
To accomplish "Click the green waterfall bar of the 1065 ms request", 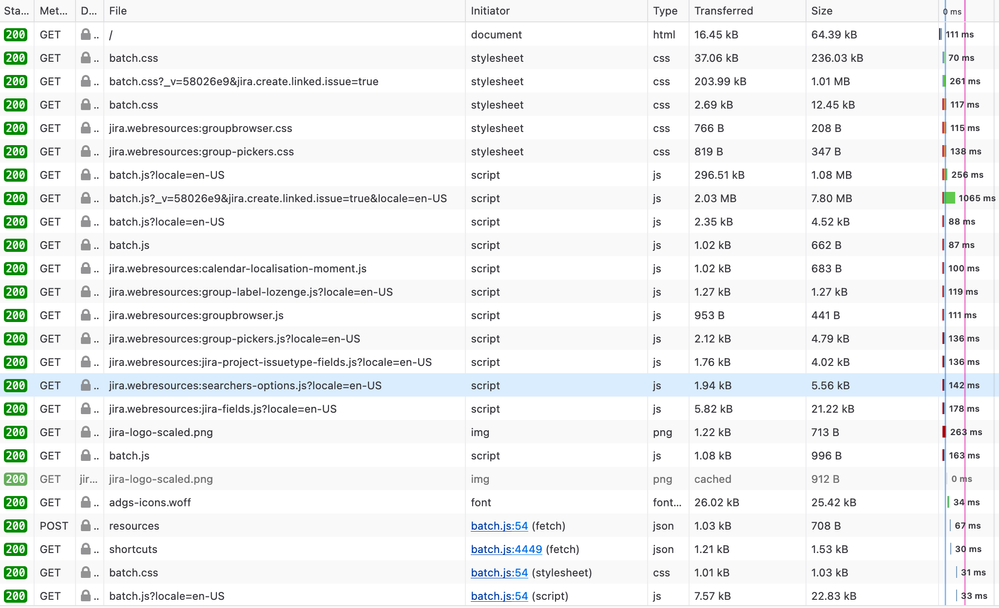I will click(x=948, y=198).
